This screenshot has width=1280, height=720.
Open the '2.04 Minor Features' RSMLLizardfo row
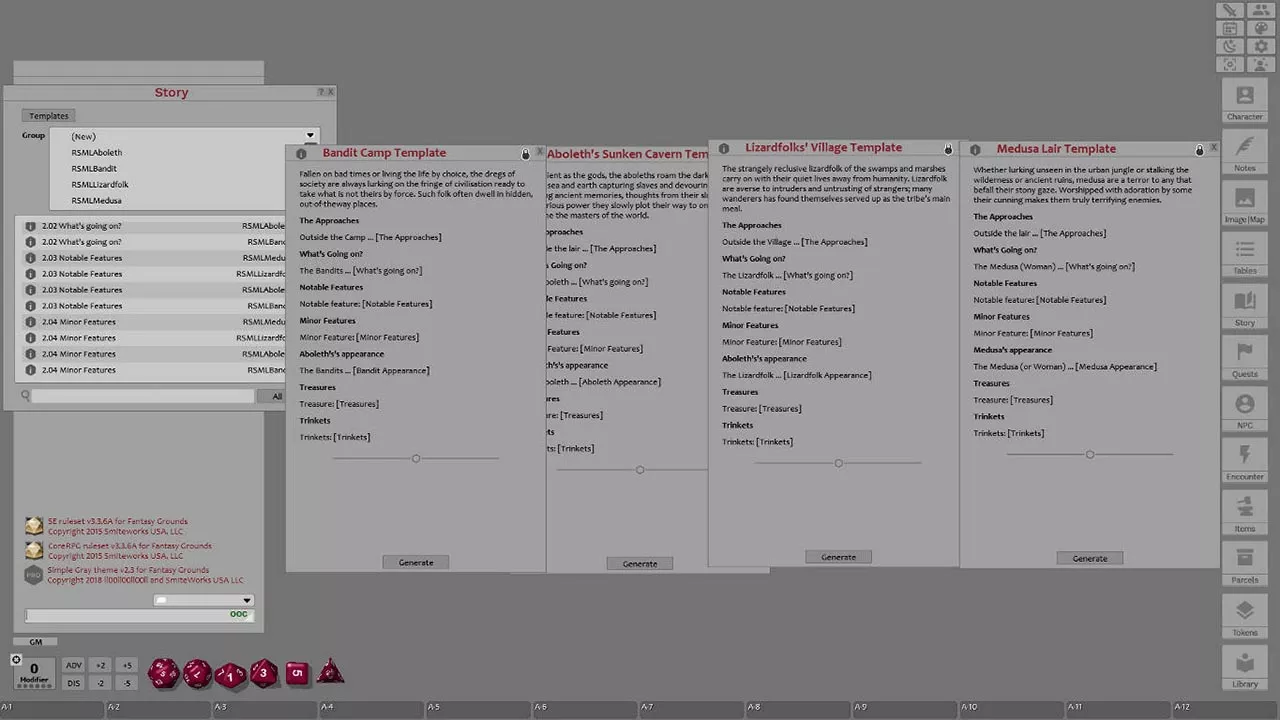pos(155,338)
